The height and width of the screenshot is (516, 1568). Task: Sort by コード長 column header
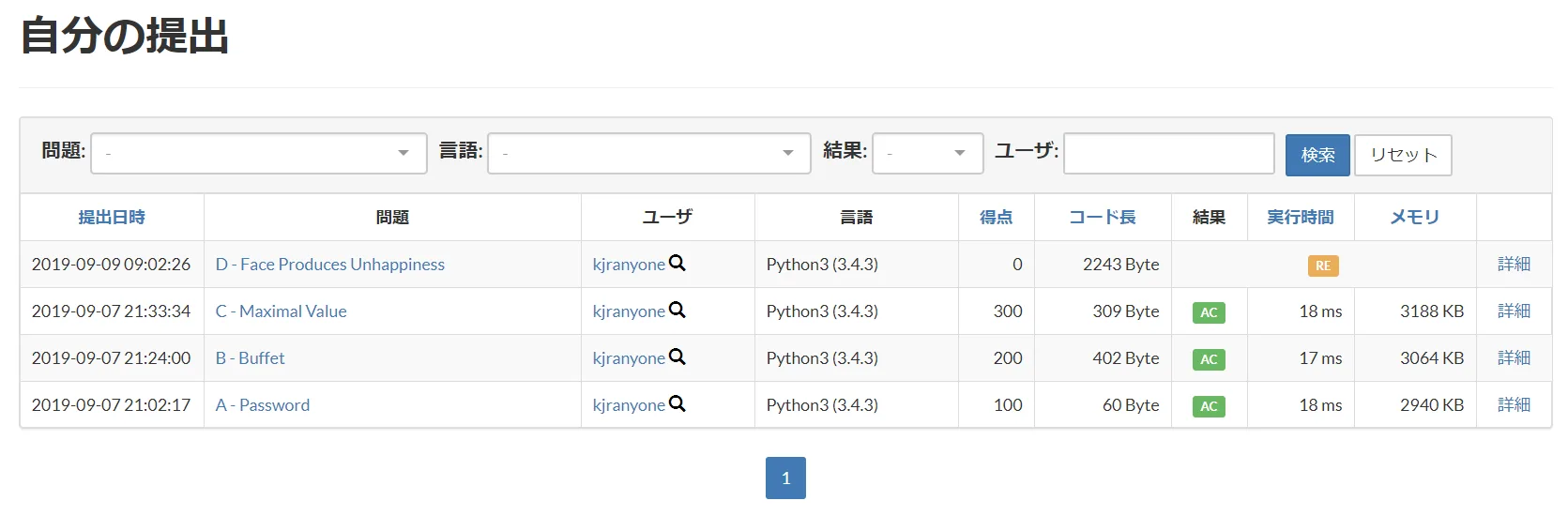click(x=1103, y=217)
